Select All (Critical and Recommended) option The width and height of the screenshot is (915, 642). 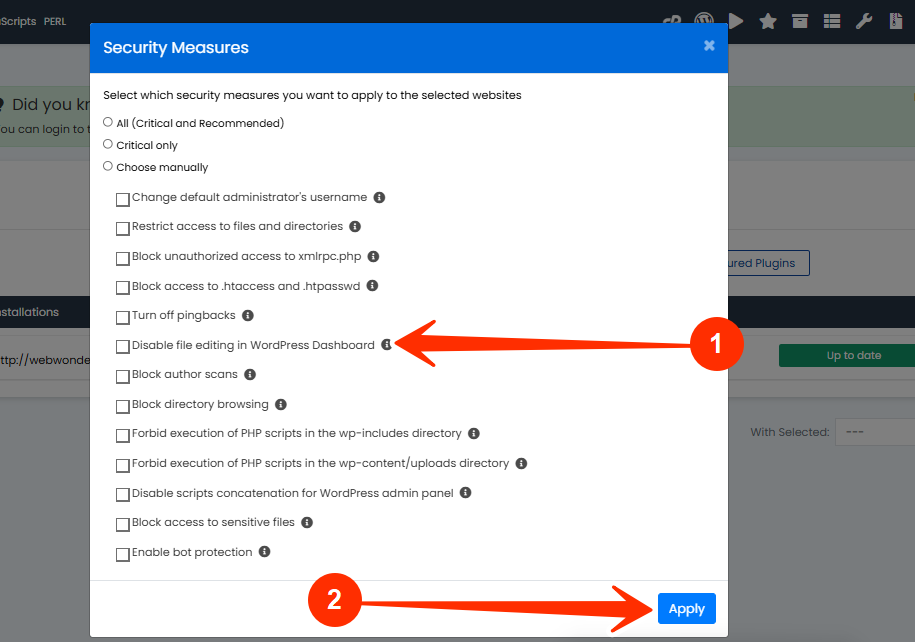pos(107,122)
